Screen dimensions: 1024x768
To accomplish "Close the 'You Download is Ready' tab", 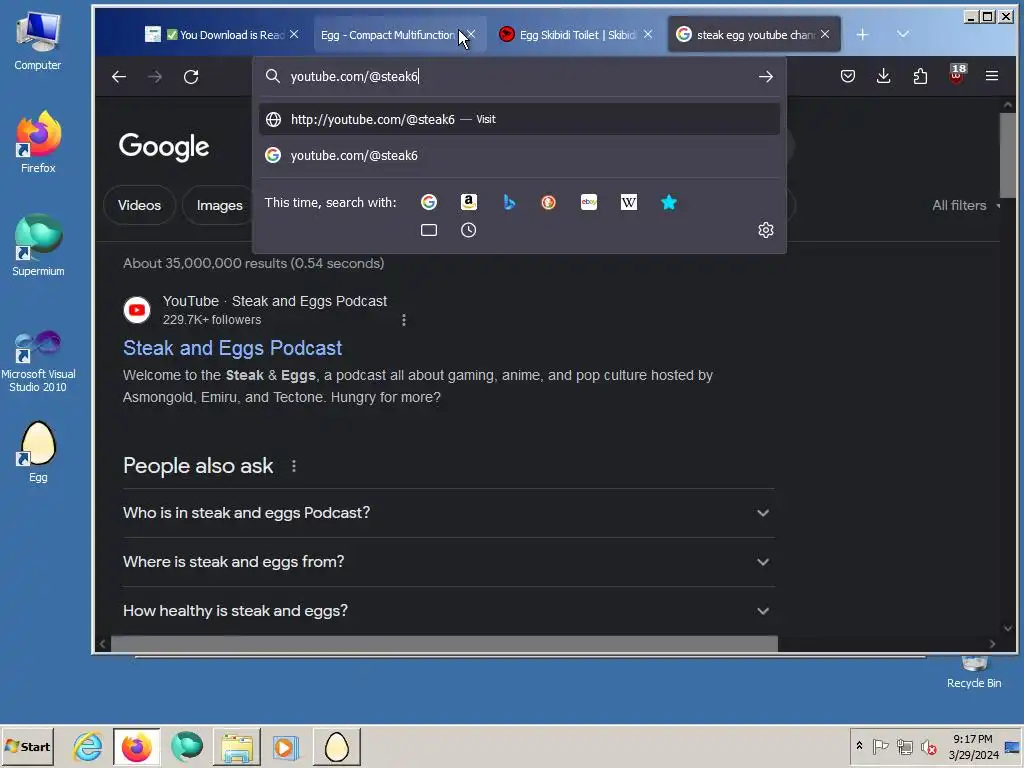I will point(294,35).
